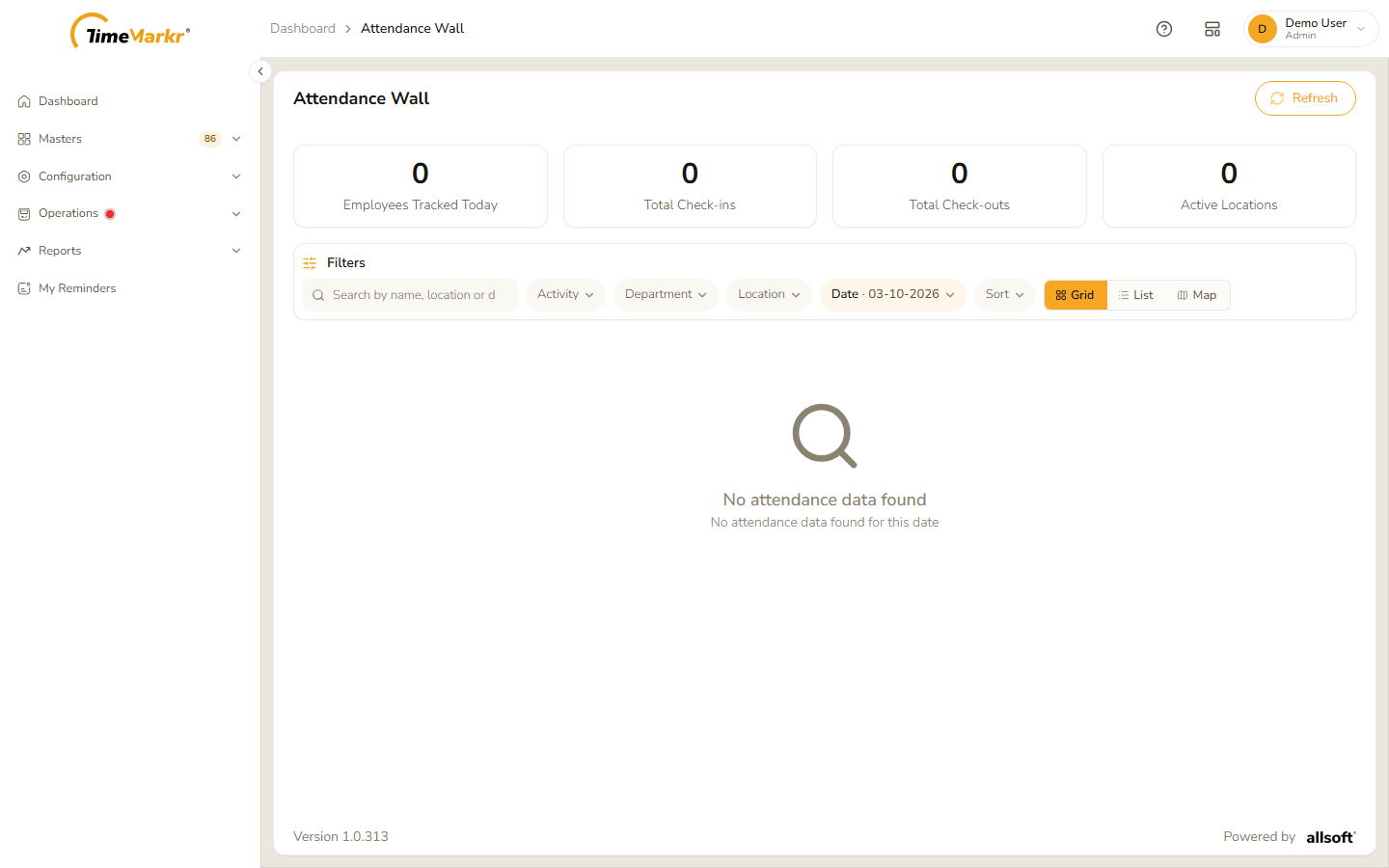The height and width of the screenshot is (868, 1389).
Task: Open the help question mark icon
Action: point(1164,29)
